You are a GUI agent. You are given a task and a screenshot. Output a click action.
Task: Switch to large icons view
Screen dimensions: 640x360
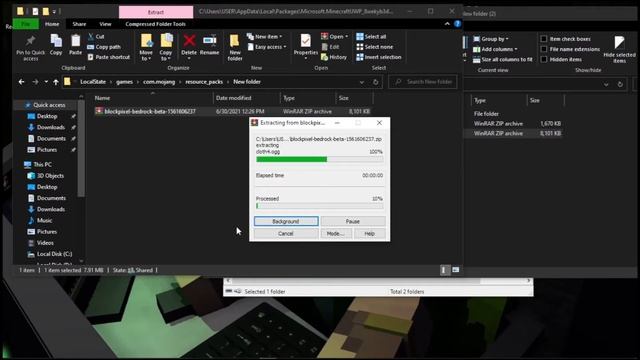point(456,270)
